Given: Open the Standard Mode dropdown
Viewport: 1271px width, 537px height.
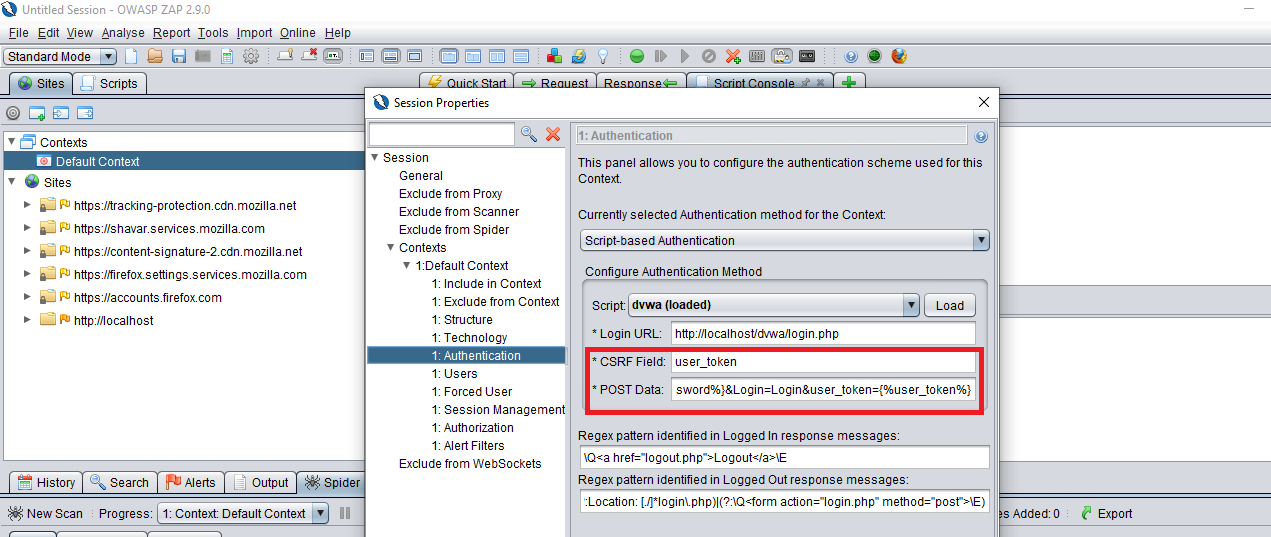Looking at the screenshot, I should pos(60,57).
